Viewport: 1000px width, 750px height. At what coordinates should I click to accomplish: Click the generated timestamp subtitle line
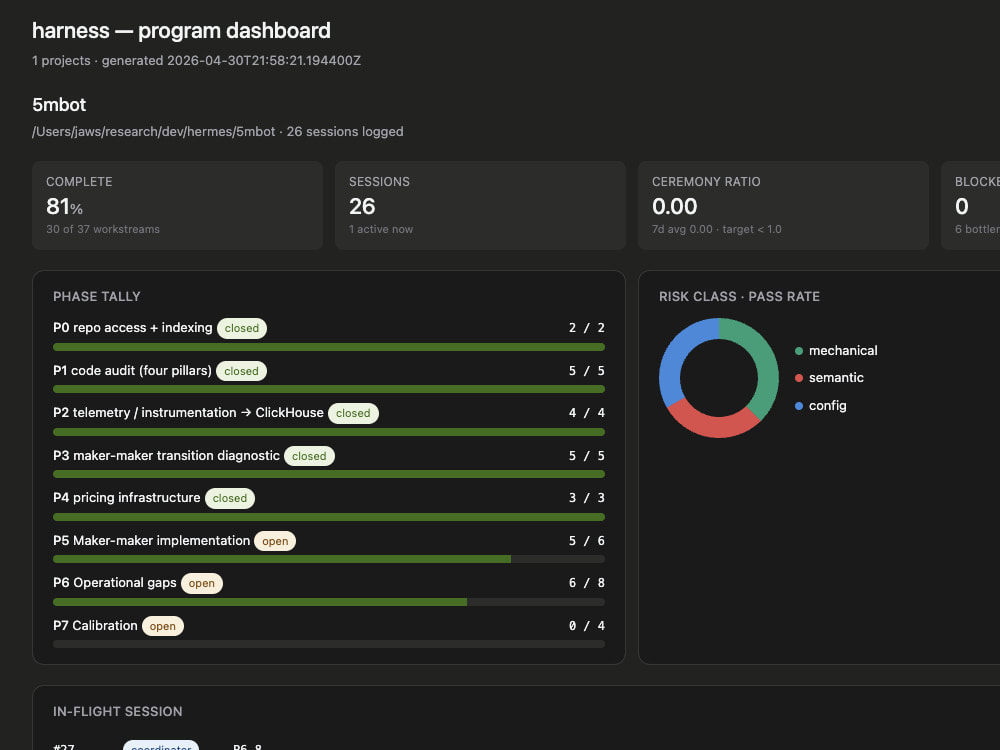click(196, 61)
